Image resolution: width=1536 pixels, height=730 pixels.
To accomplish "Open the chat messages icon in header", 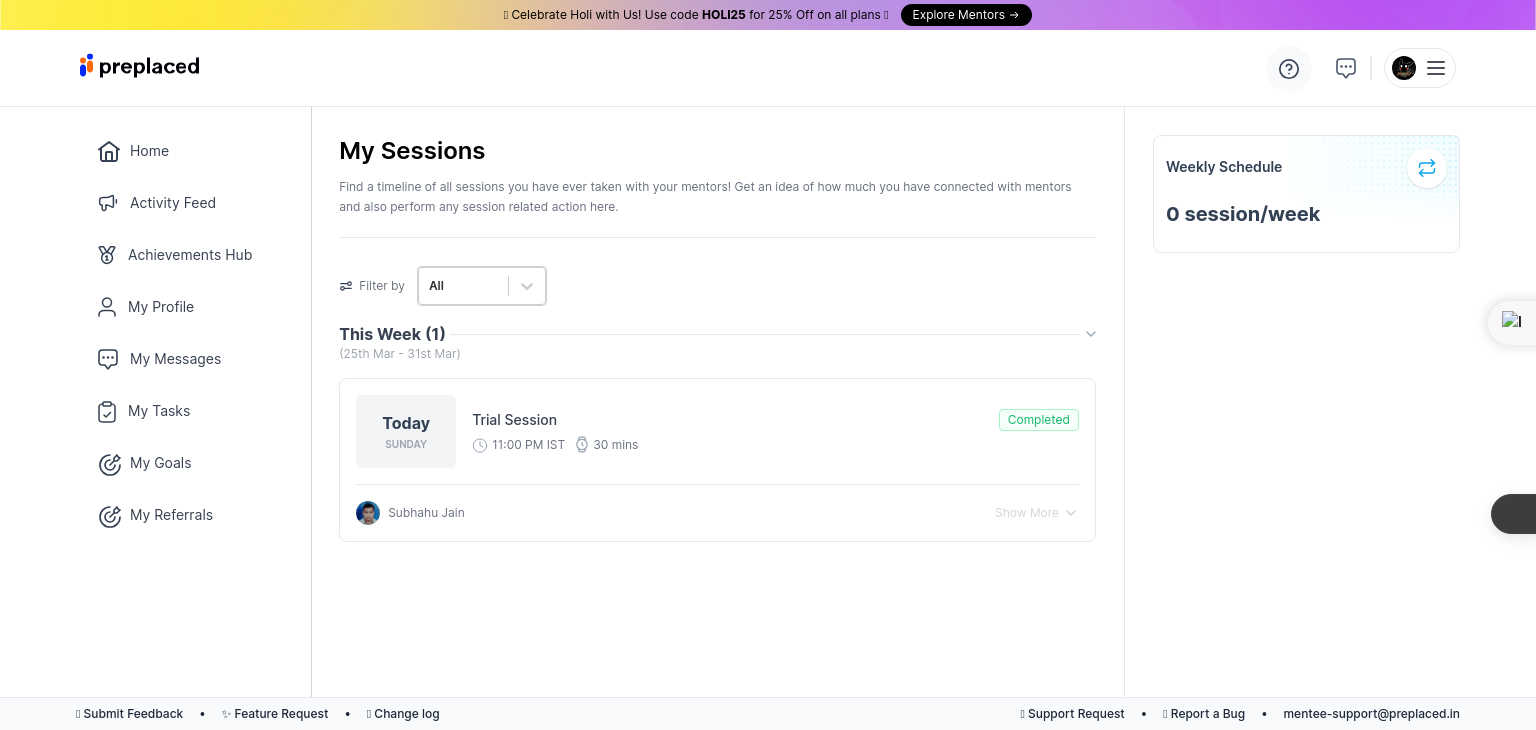I will tap(1346, 68).
